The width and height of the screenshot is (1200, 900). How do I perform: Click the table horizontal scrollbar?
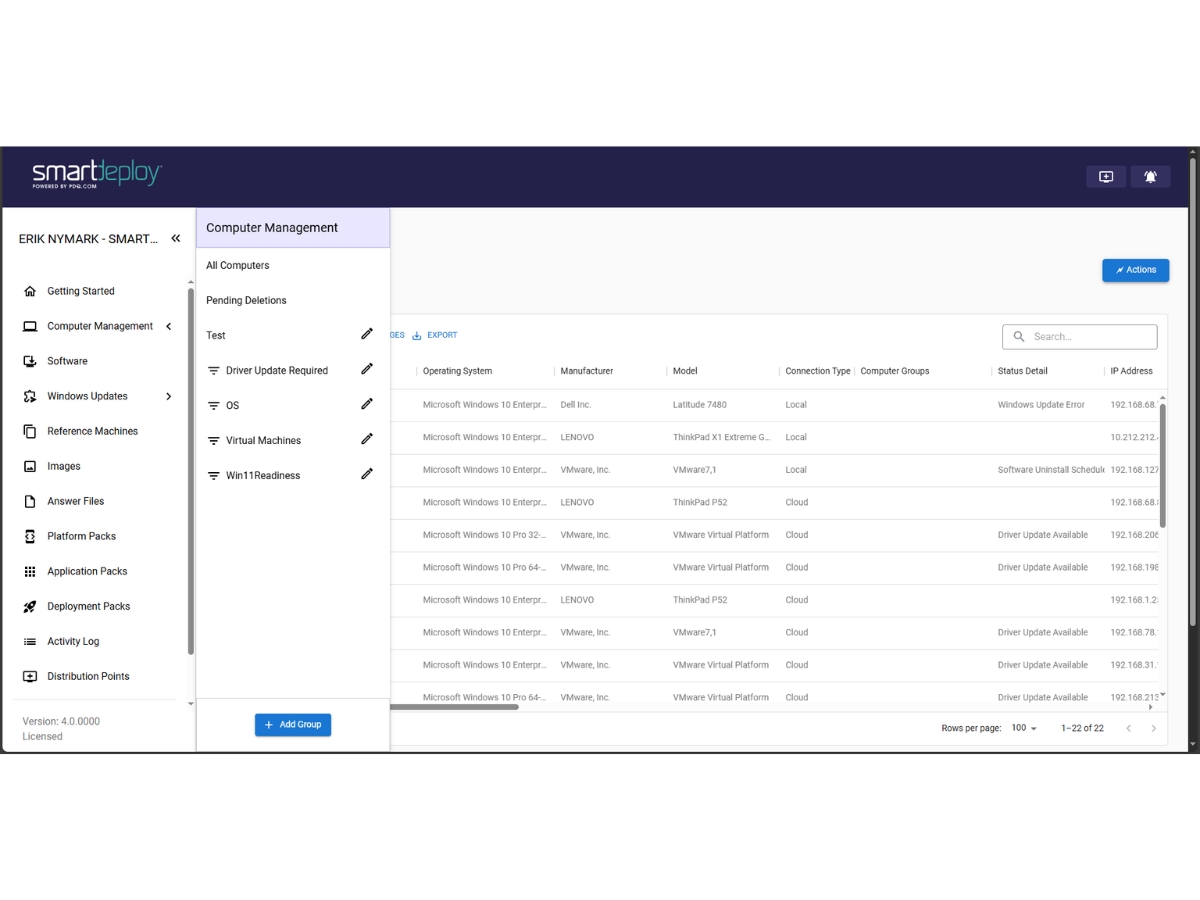click(x=454, y=707)
